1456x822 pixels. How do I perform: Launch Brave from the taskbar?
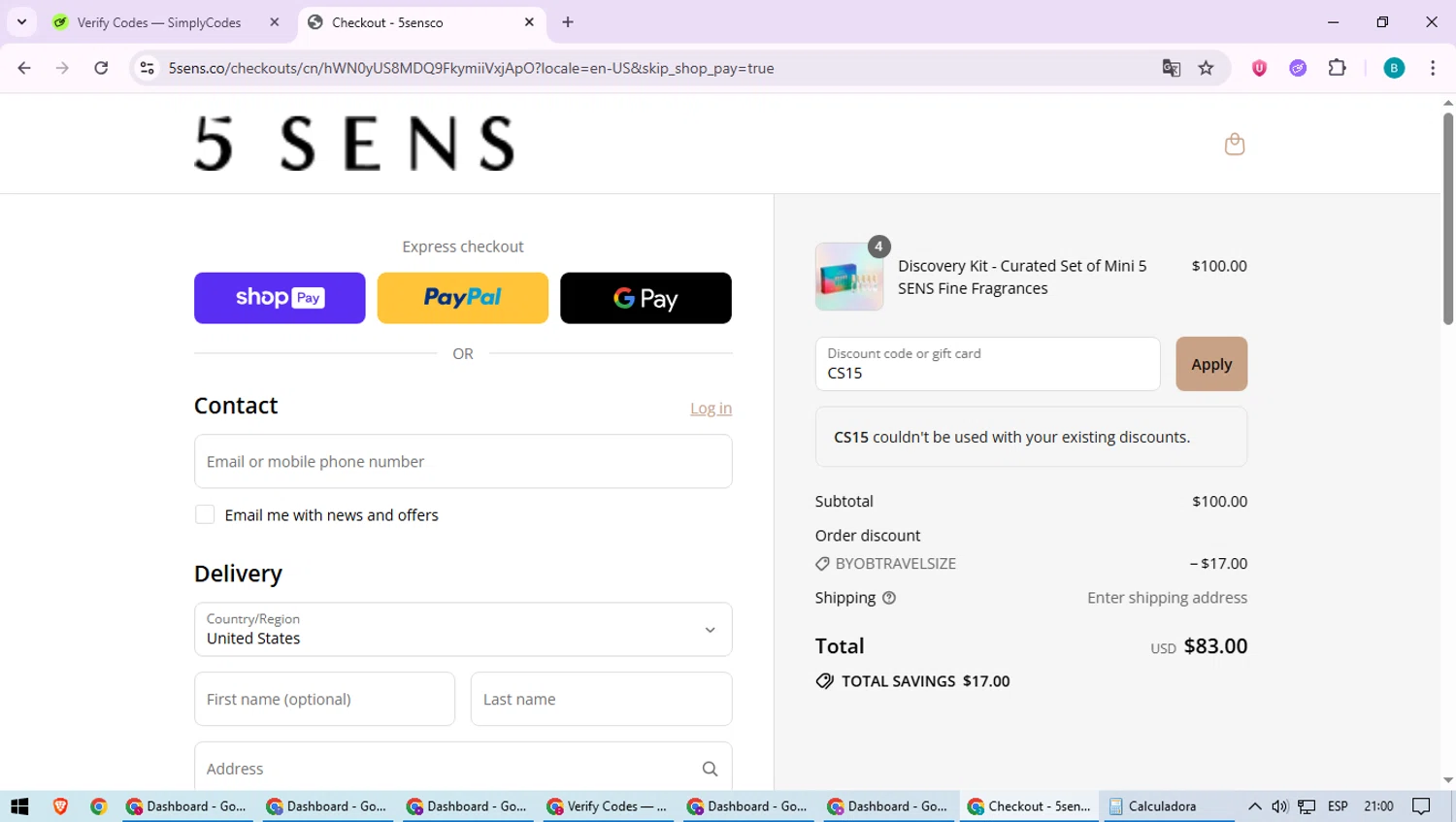(60, 806)
